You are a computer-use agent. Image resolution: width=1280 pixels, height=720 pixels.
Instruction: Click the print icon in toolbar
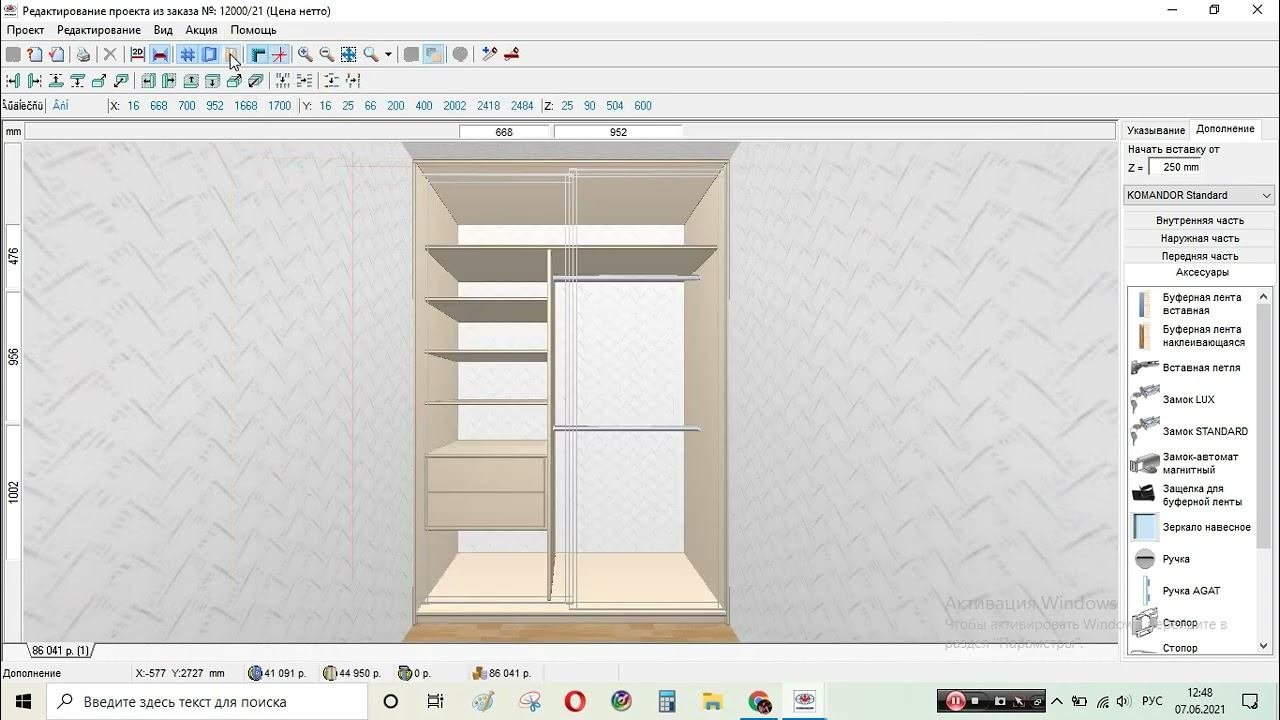click(83, 55)
